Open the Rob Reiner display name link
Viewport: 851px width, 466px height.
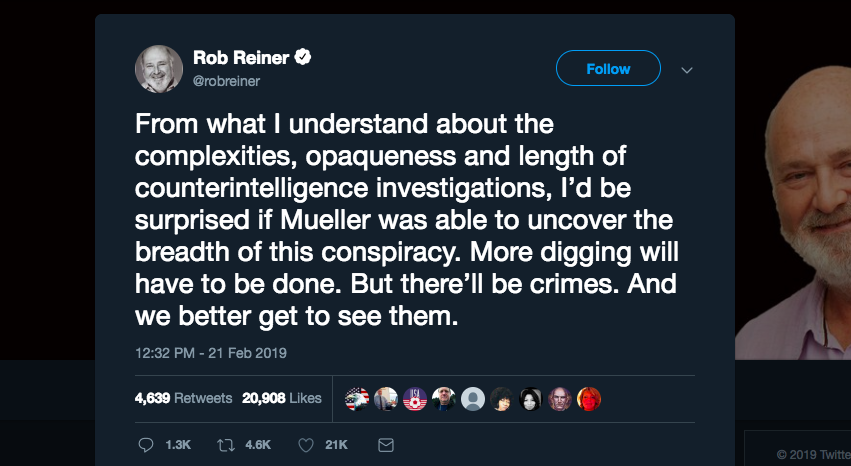[241, 58]
